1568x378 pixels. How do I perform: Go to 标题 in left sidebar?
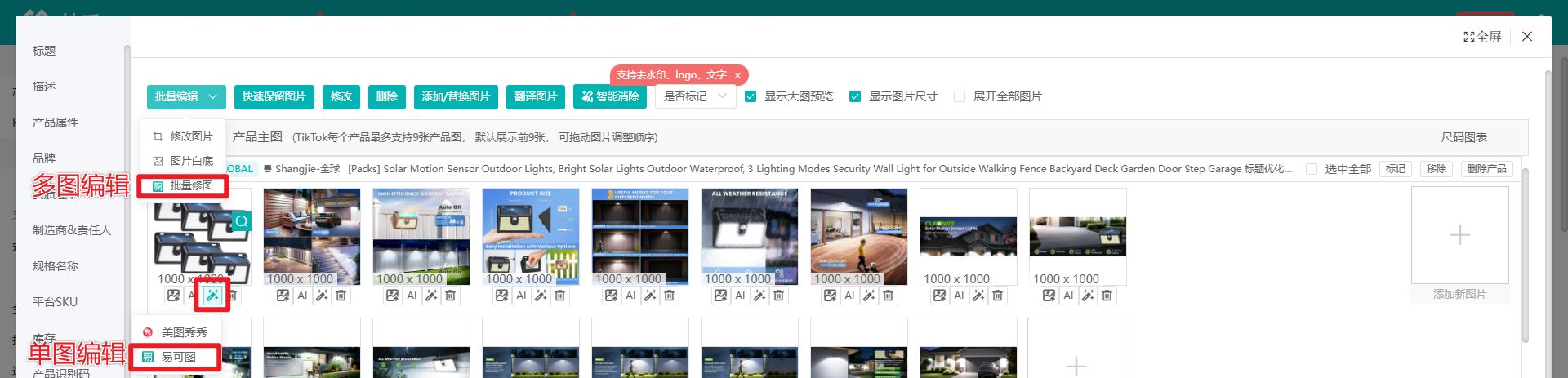coord(44,51)
